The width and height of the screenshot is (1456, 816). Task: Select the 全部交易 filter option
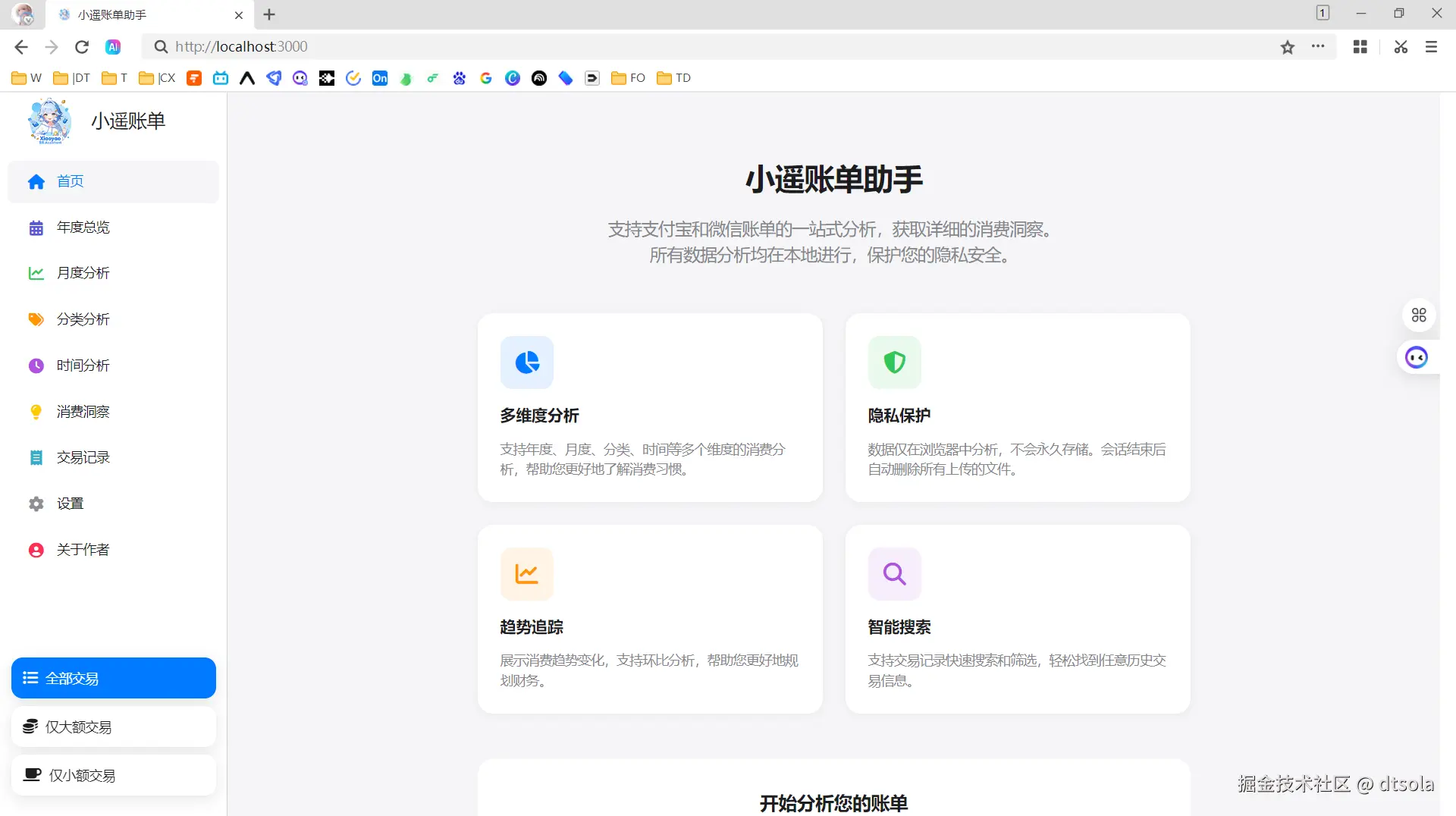114,678
